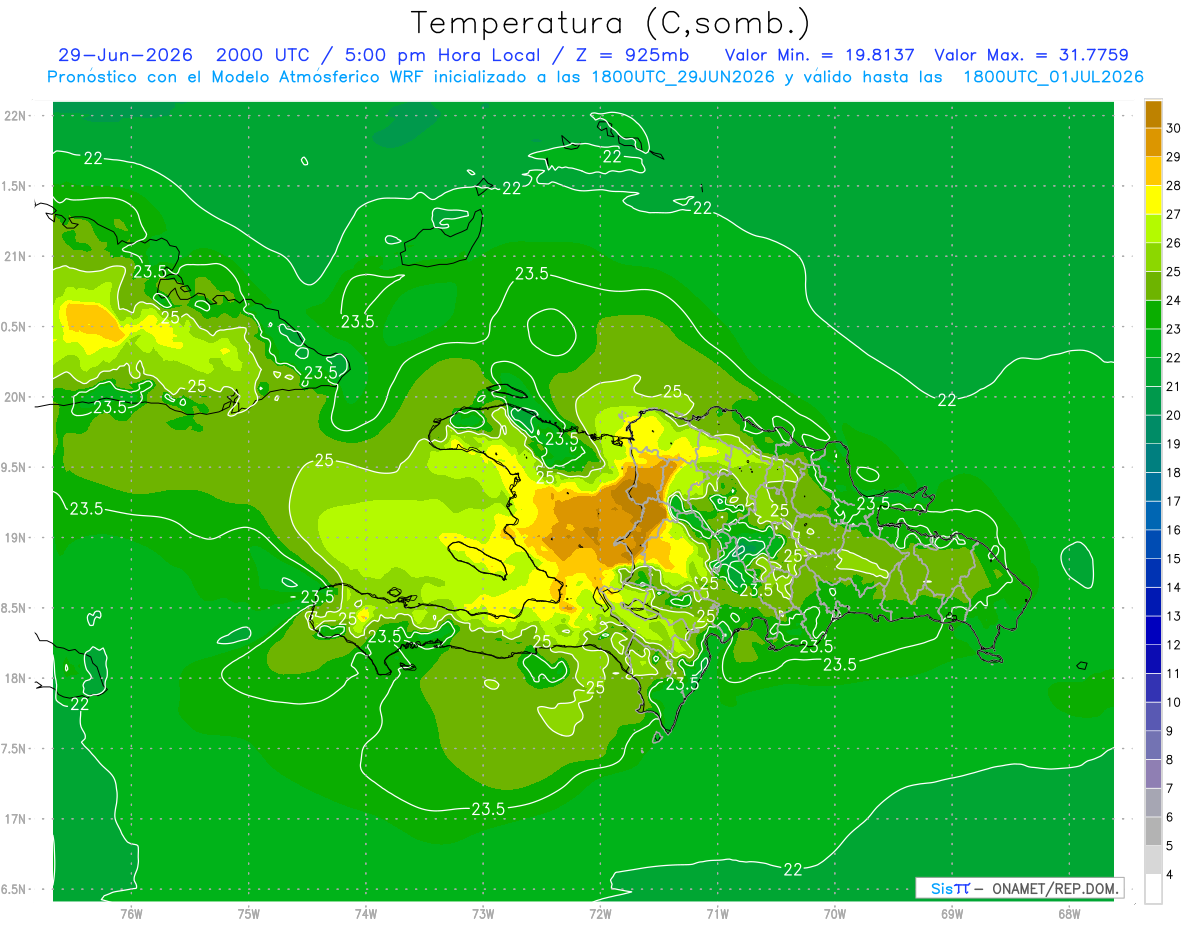Click the '20' color scale label

[x=1174, y=415]
